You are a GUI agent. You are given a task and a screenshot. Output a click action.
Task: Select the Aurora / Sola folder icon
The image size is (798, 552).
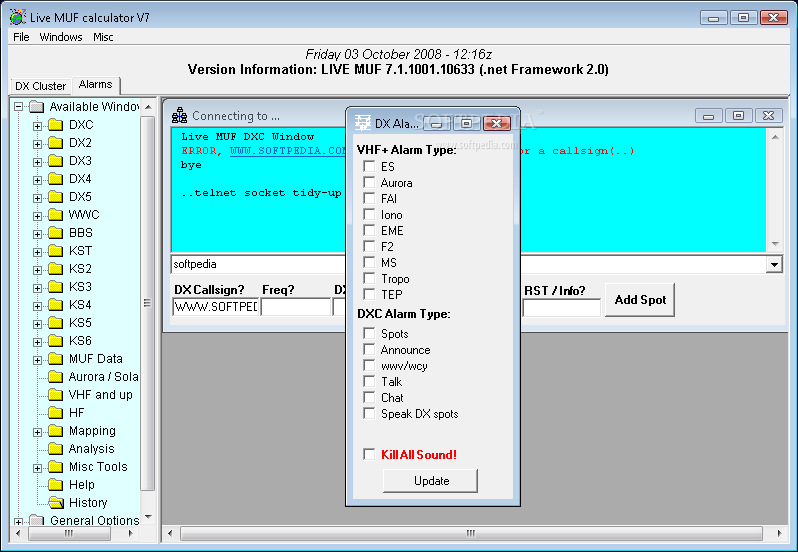[55, 376]
